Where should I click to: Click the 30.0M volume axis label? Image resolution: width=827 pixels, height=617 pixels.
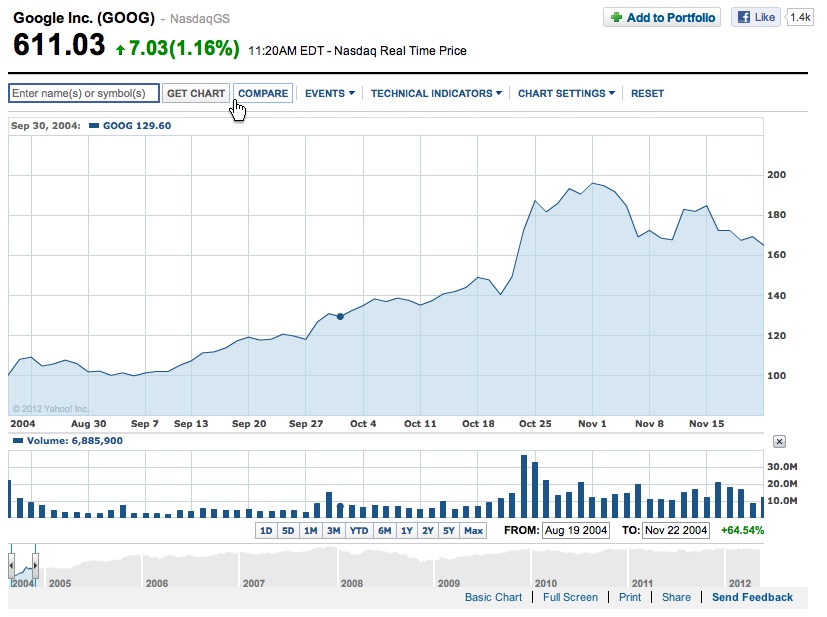point(782,467)
